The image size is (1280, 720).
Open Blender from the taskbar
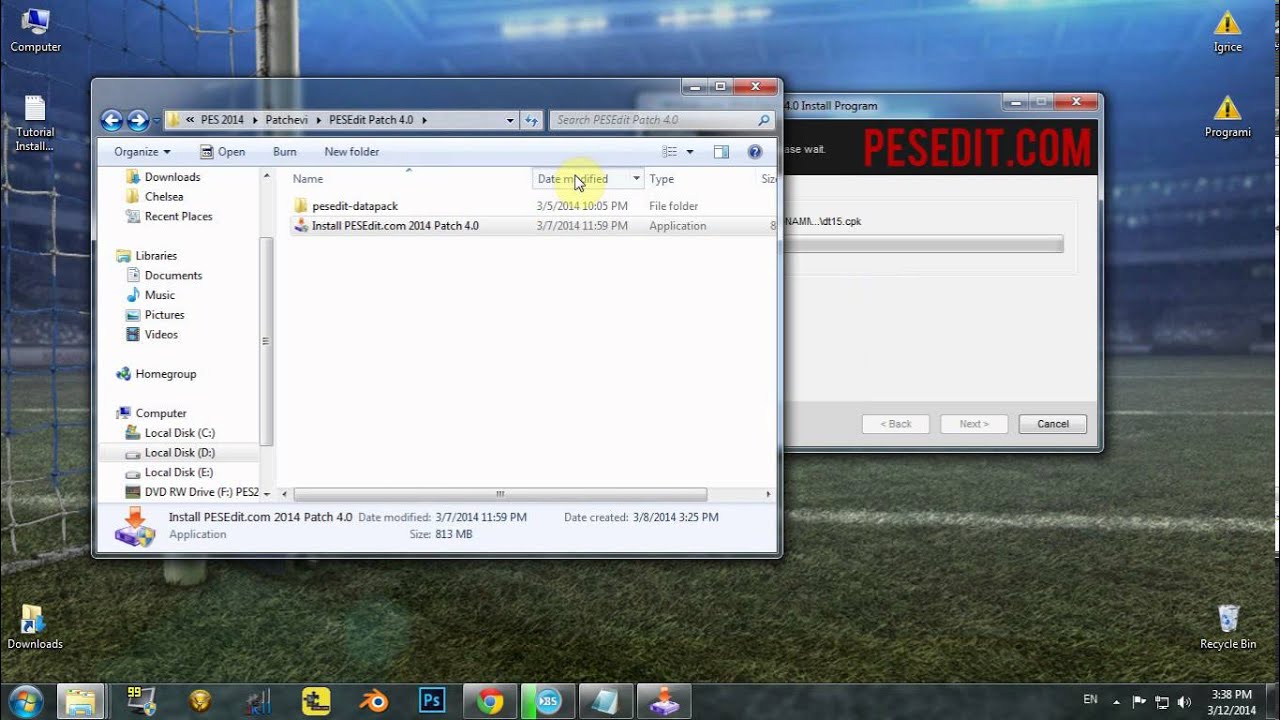click(x=376, y=701)
